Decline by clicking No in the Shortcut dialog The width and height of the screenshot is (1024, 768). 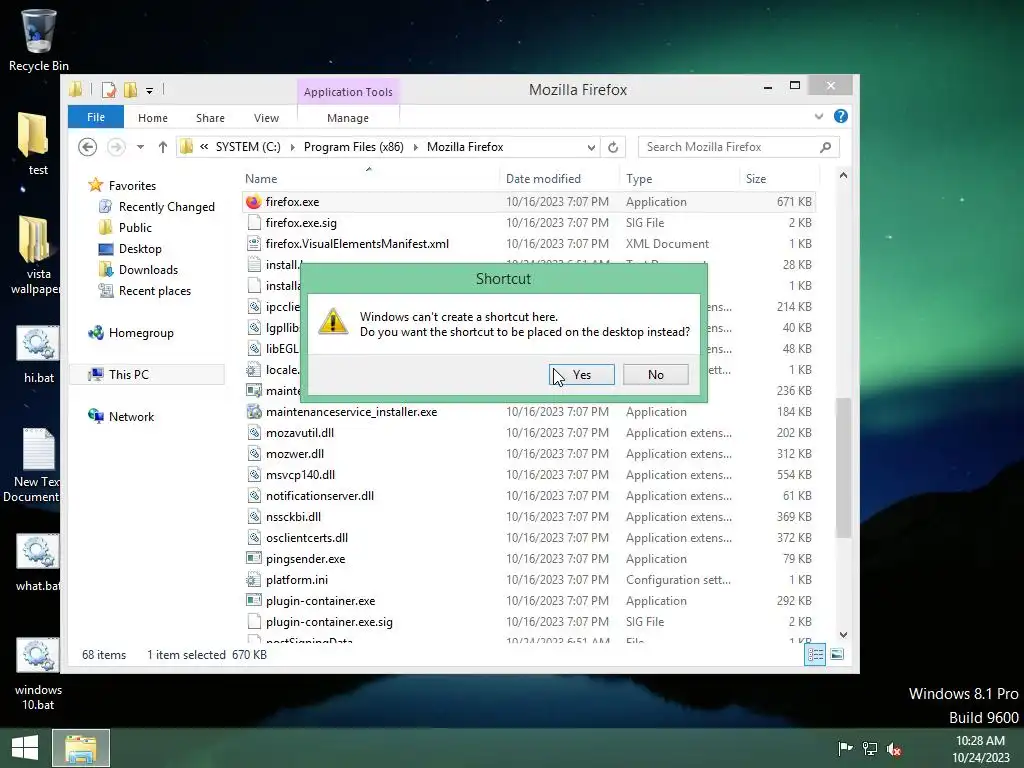point(656,374)
